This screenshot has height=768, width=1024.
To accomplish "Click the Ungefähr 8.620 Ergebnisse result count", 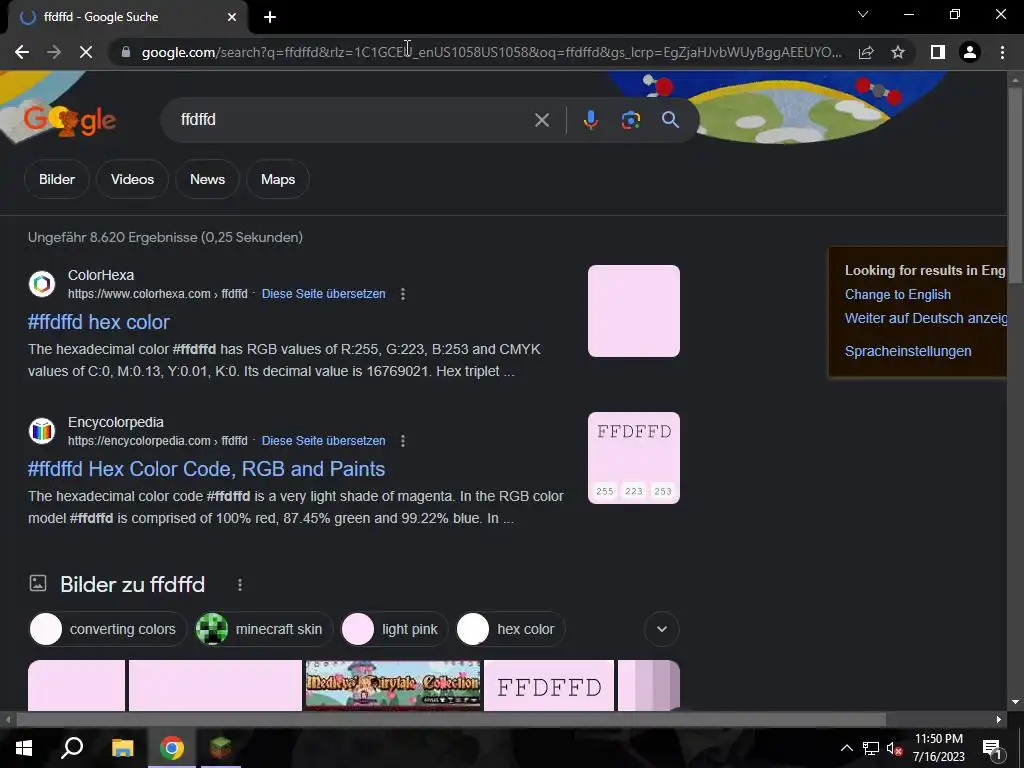I will tap(165, 237).
